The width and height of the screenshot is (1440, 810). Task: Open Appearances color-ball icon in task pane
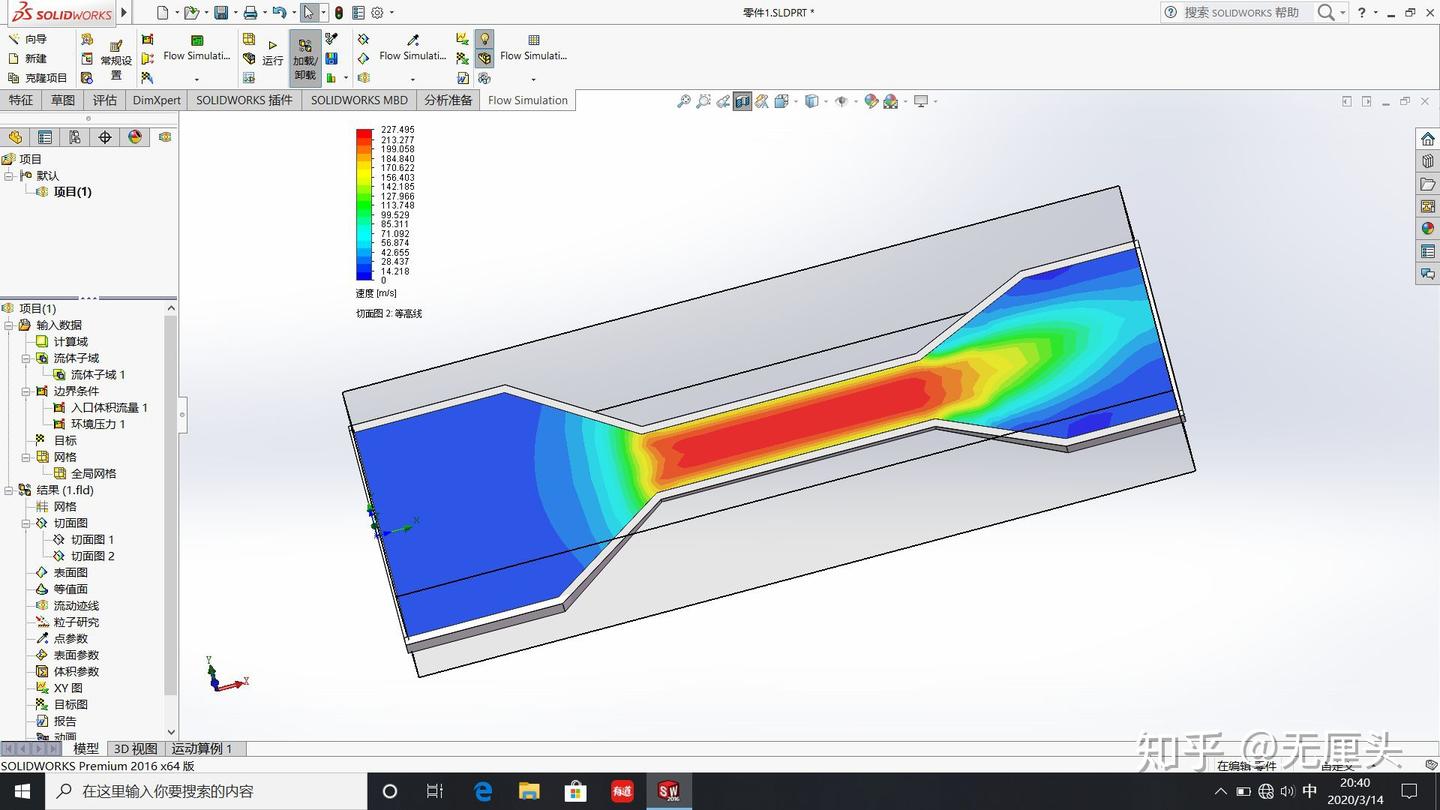tap(1428, 228)
